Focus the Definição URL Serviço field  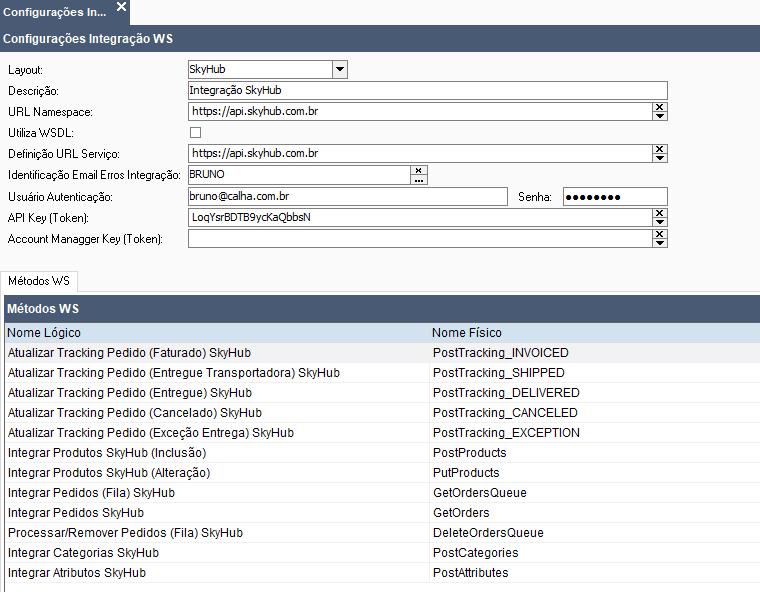(420, 154)
